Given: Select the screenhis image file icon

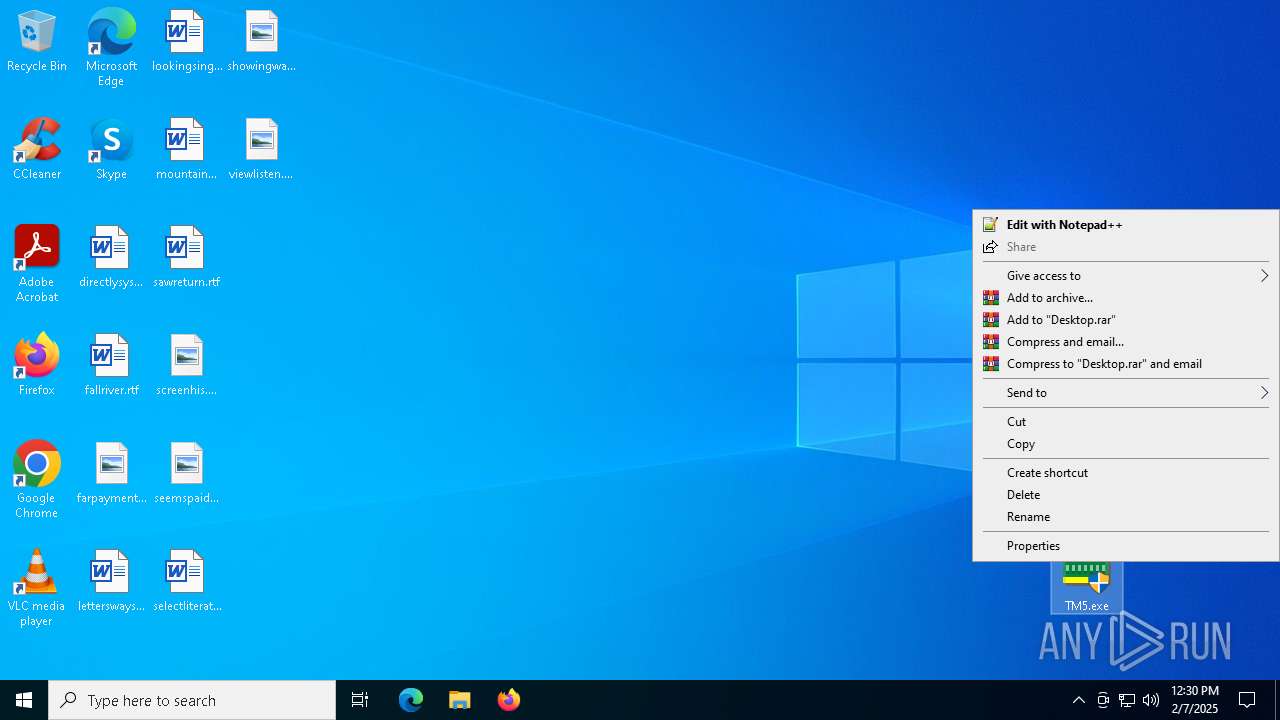Looking at the screenshot, I should [186, 365].
